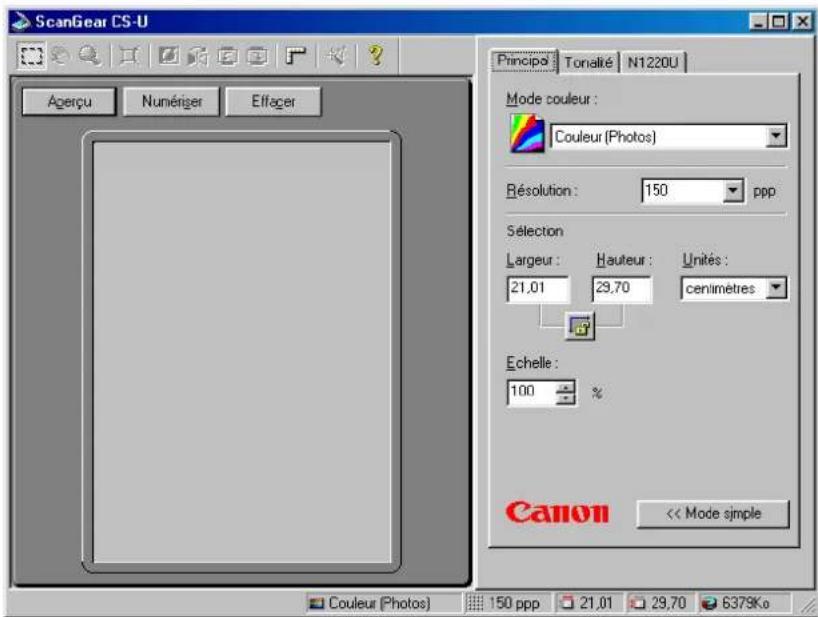Click inside the scan preview area
Image resolution: width=818 pixels, height=617 pixels.
click(x=242, y=352)
